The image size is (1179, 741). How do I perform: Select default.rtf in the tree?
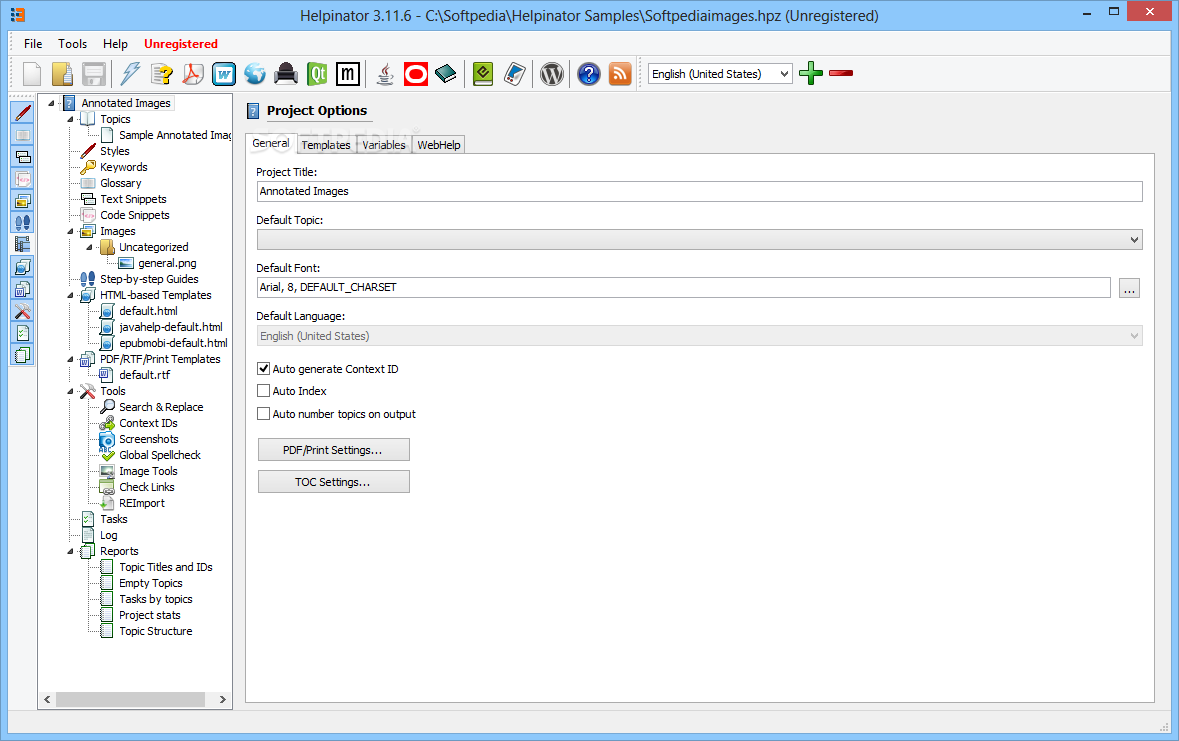tap(144, 375)
